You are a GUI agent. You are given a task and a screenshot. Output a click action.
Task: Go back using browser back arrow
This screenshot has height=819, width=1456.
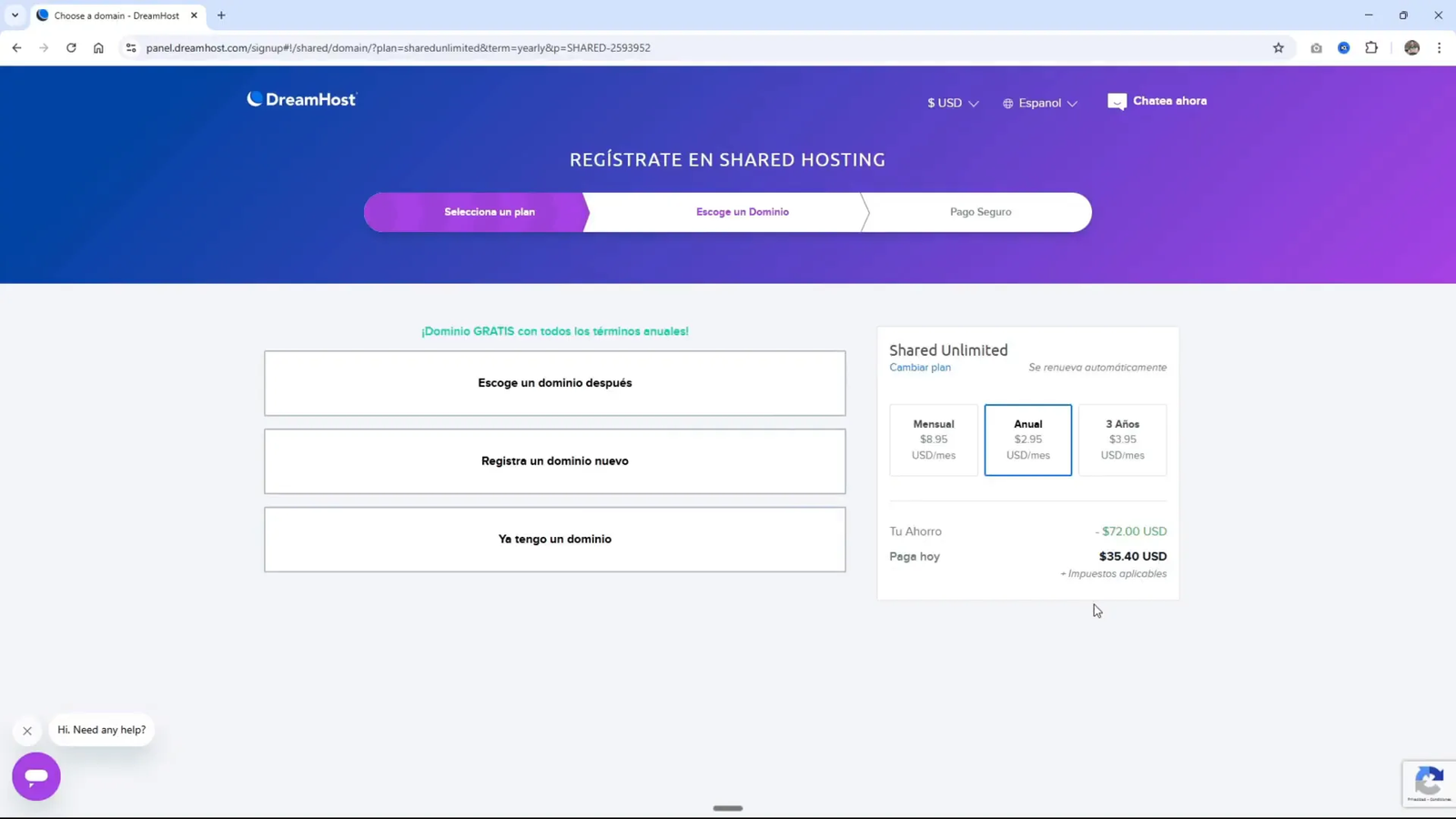pyautogui.click(x=17, y=47)
